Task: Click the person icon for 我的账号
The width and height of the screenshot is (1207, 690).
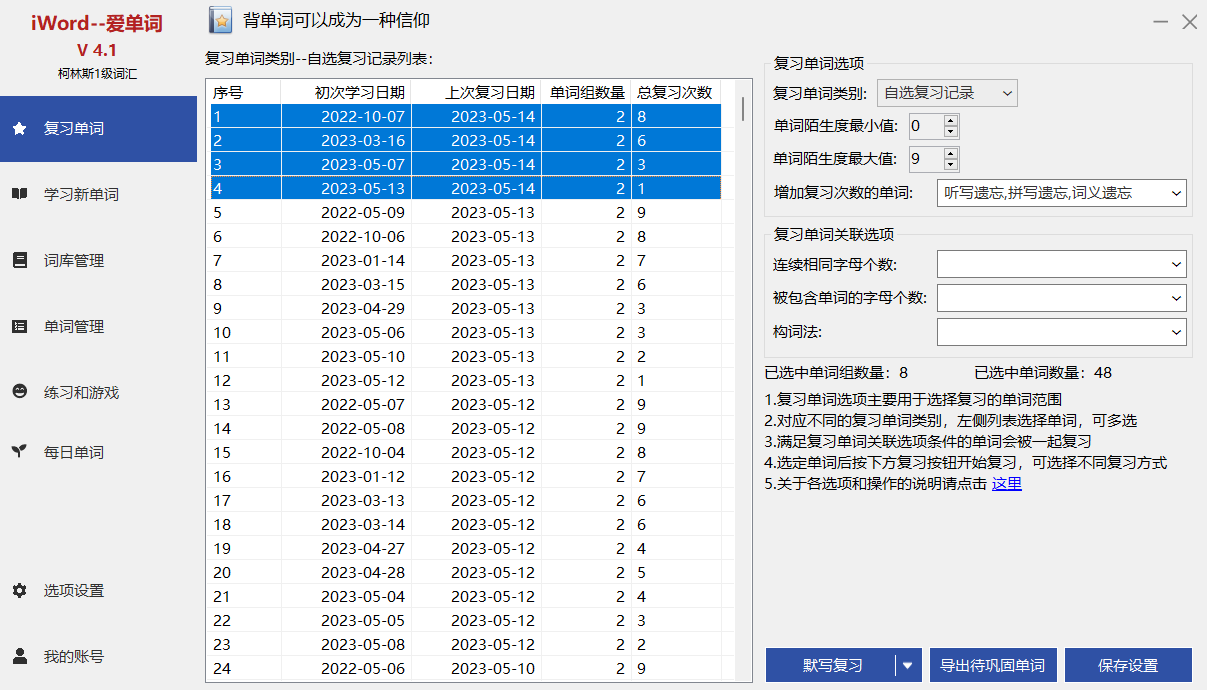Action: click(x=19, y=656)
